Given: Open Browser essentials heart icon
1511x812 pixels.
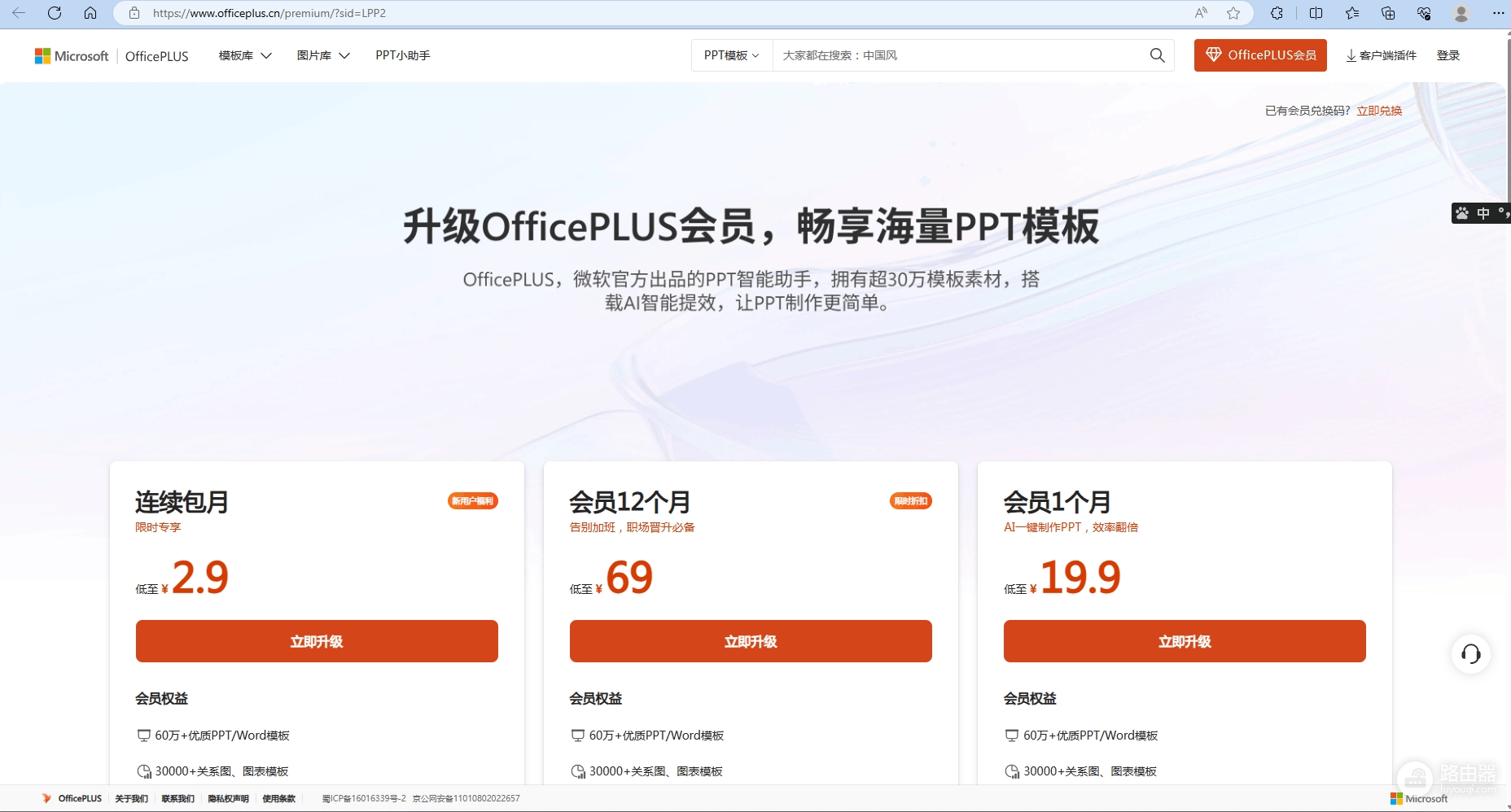Looking at the screenshot, I should [x=1424, y=13].
